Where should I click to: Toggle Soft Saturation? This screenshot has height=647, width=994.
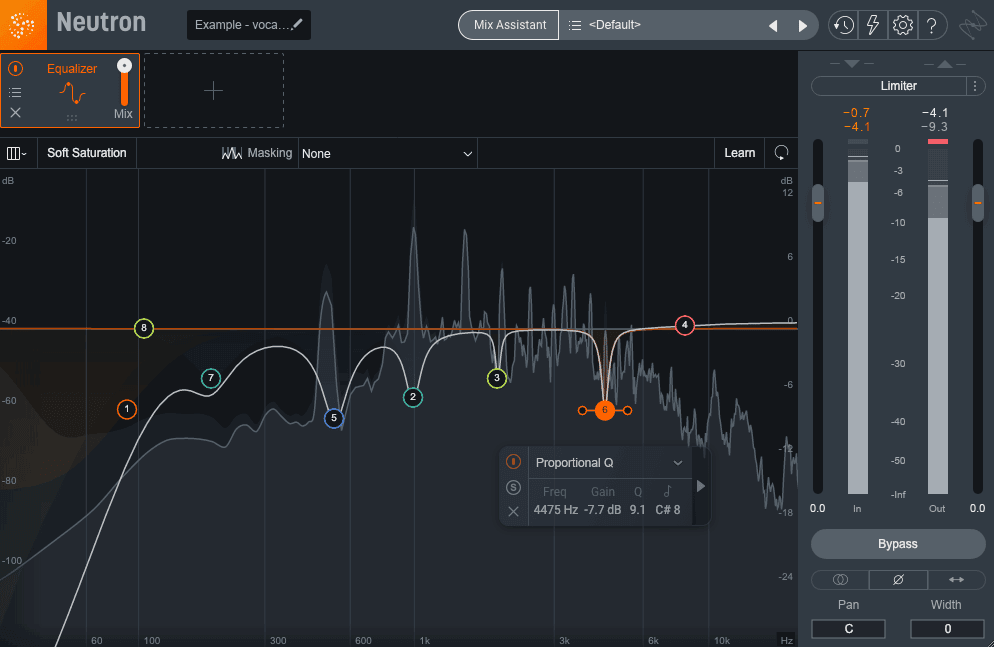(x=87, y=153)
